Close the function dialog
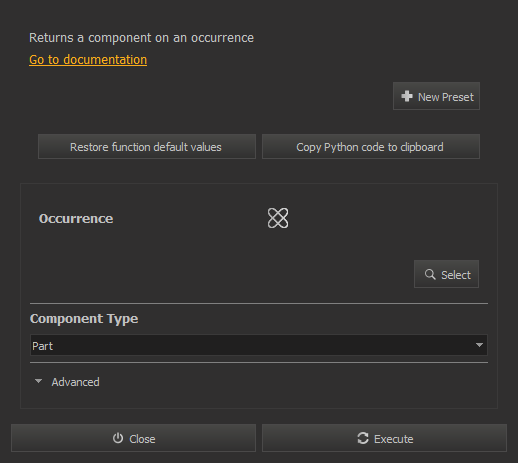 (133, 438)
